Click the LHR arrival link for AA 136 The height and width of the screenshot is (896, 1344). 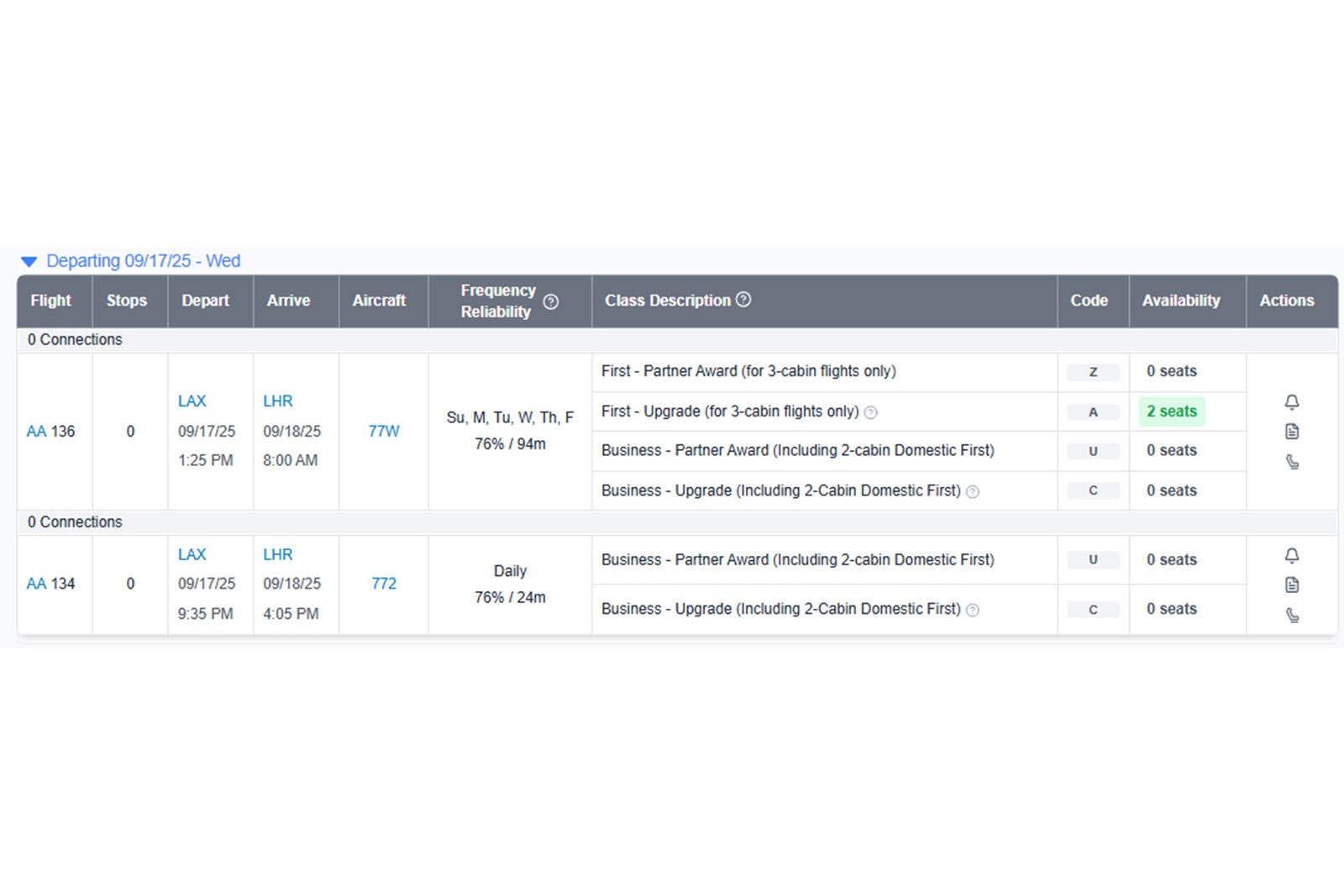click(278, 401)
